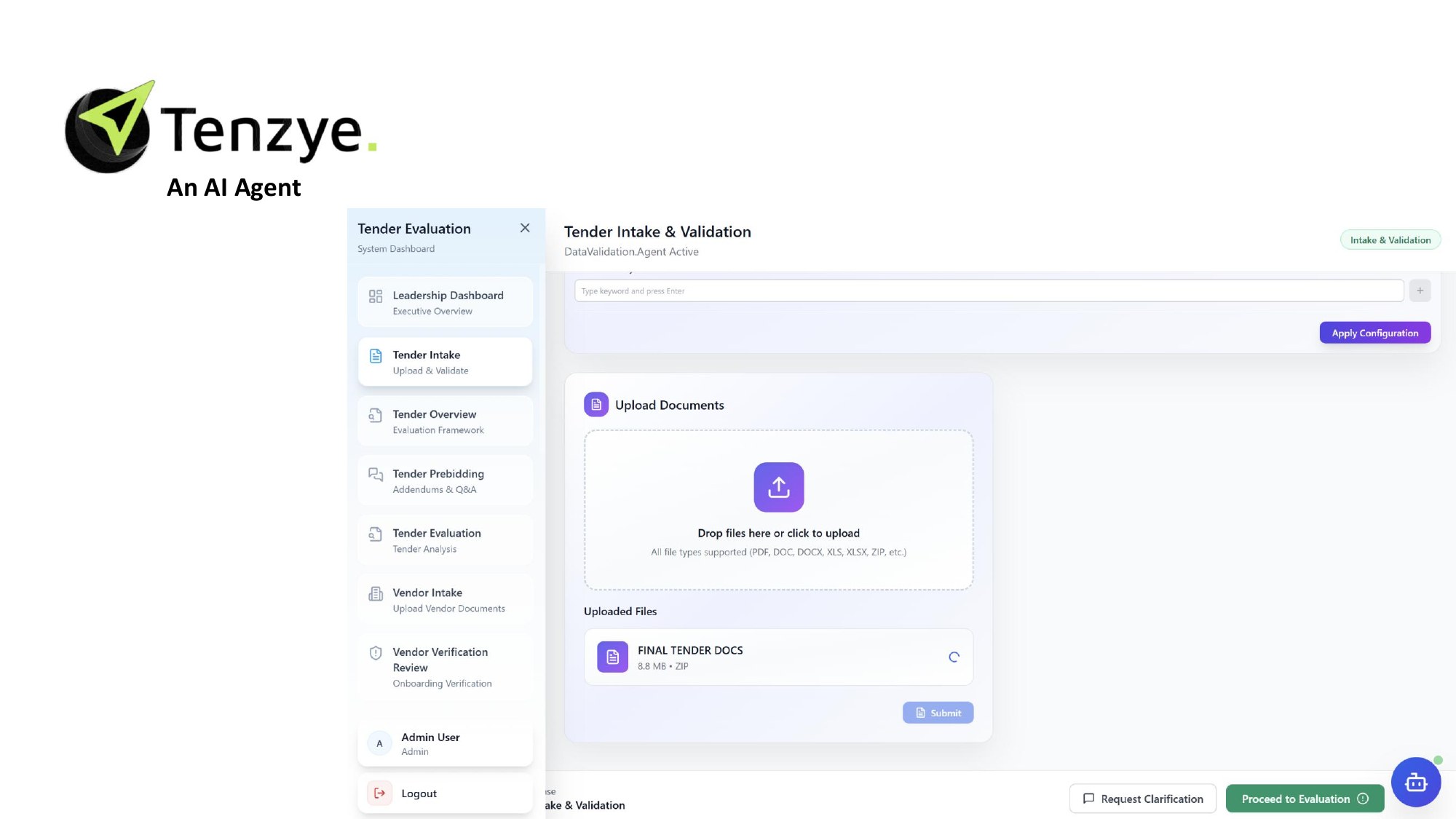Click 'DataValidation.Agent Active' status text

[x=631, y=252]
